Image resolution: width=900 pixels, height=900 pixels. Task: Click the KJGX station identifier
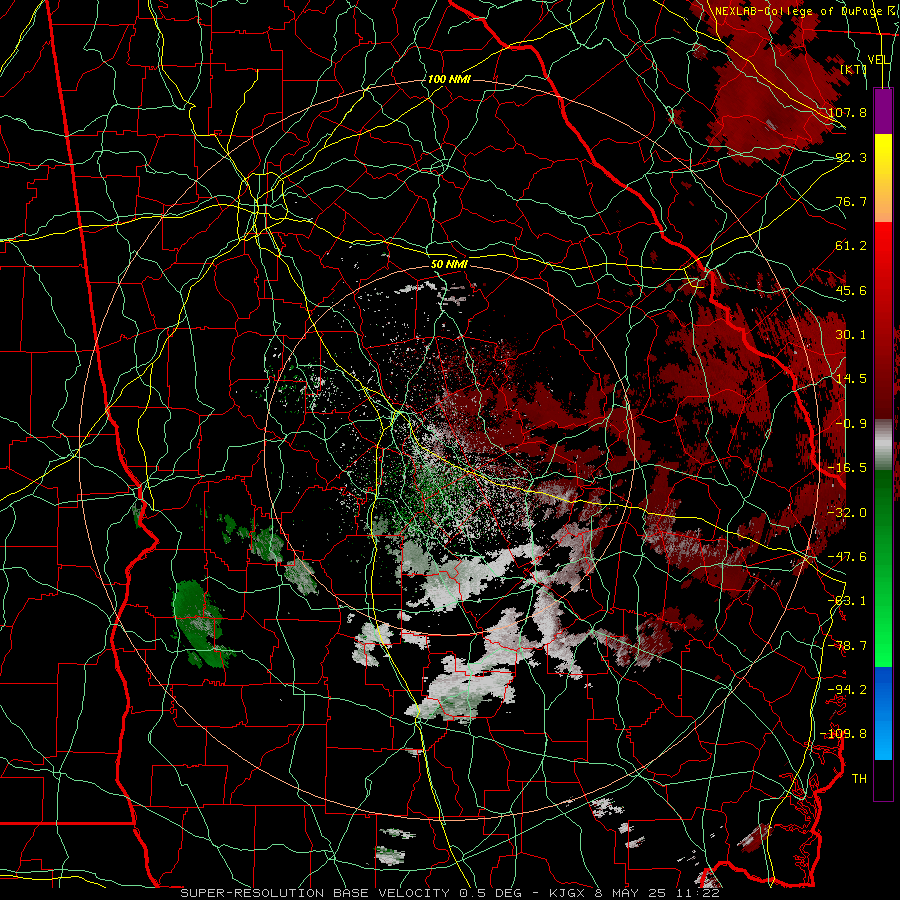pyautogui.click(x=565, y=893)
